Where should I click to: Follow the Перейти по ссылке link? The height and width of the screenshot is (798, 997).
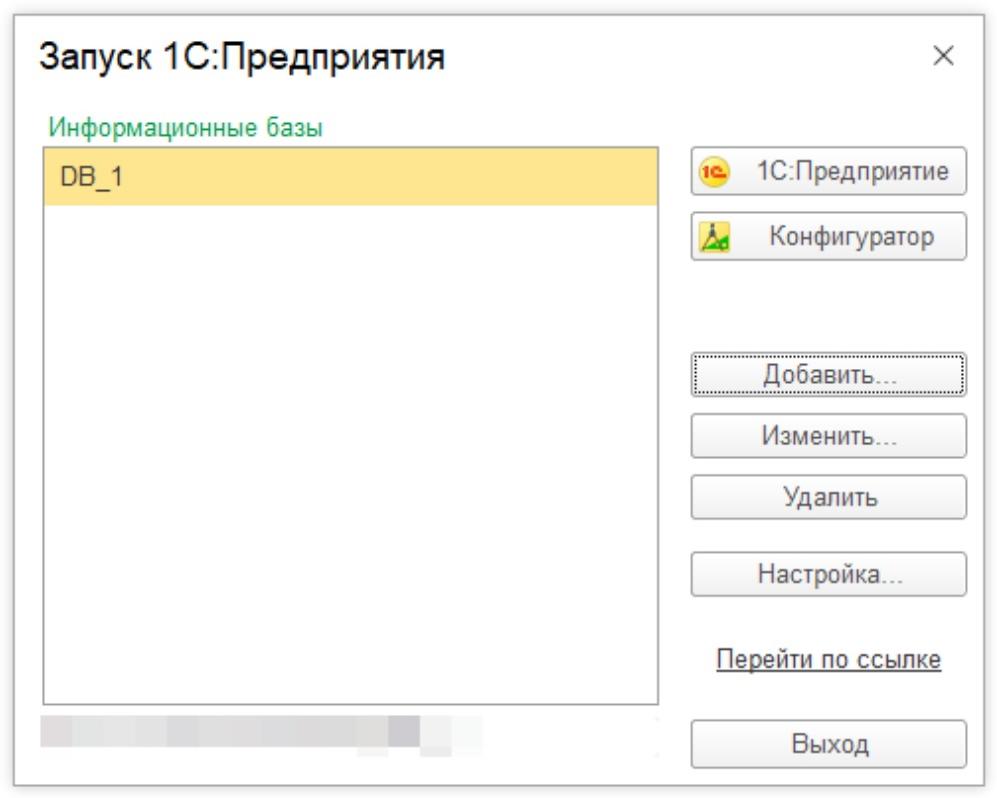[x=829, y=659]
